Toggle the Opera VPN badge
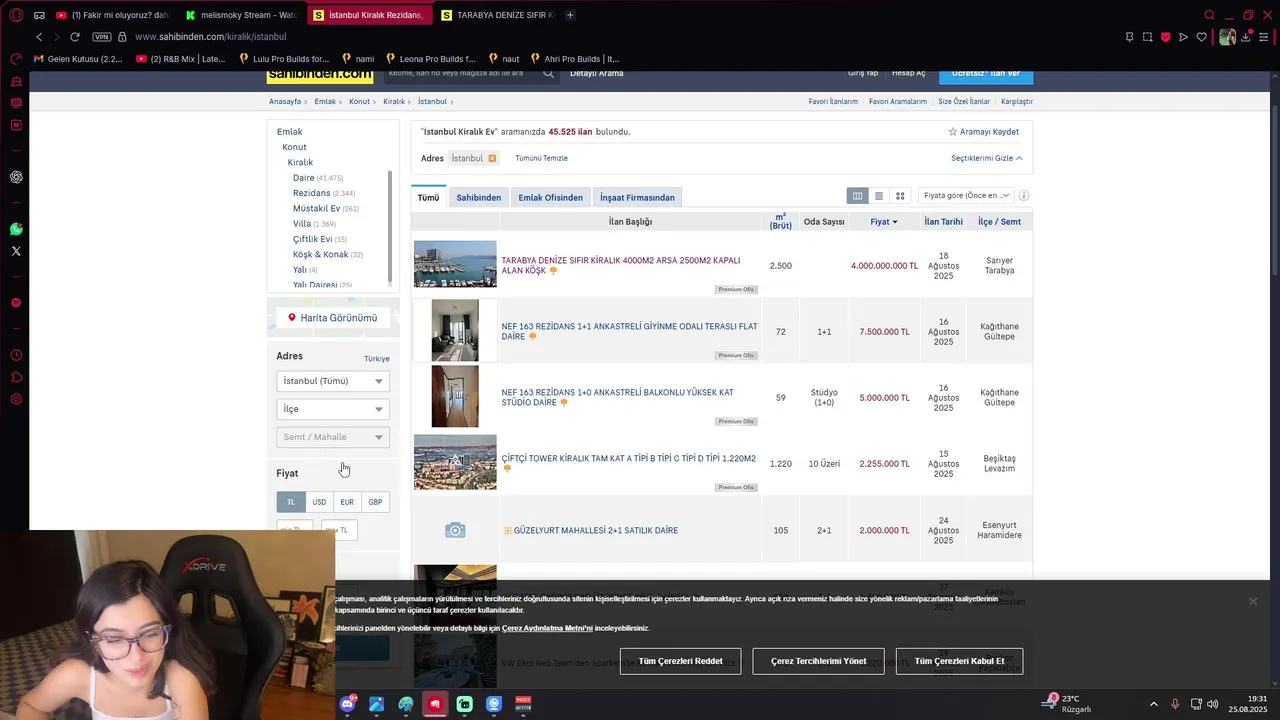1280x720 pixels. coord(101,37)
